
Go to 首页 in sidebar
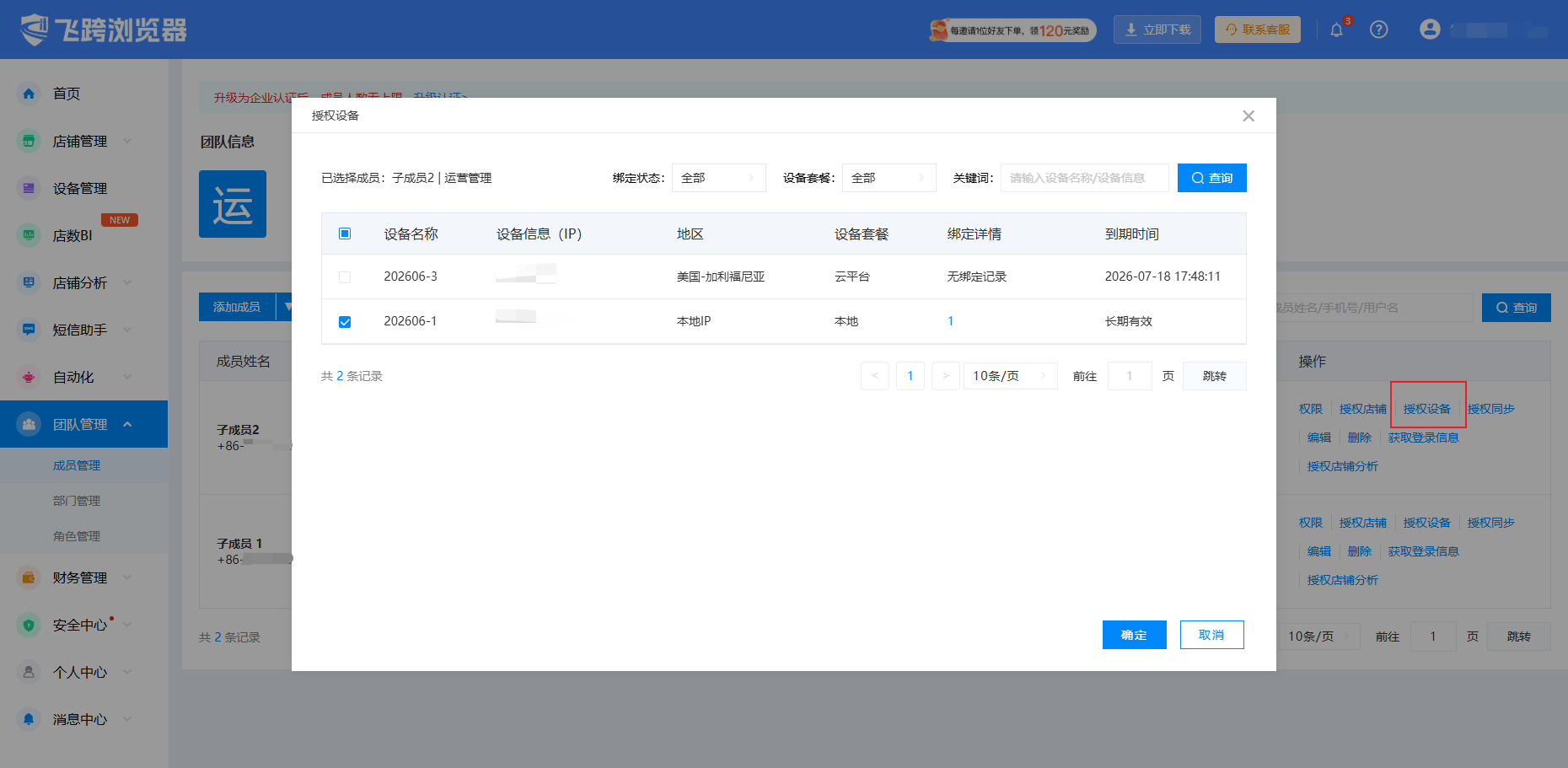tap(67, 94)
